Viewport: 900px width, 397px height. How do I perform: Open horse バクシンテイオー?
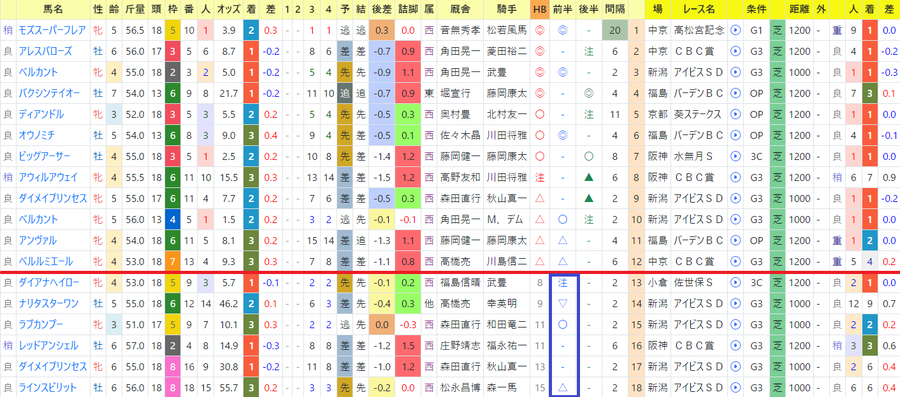coord(49,93)
